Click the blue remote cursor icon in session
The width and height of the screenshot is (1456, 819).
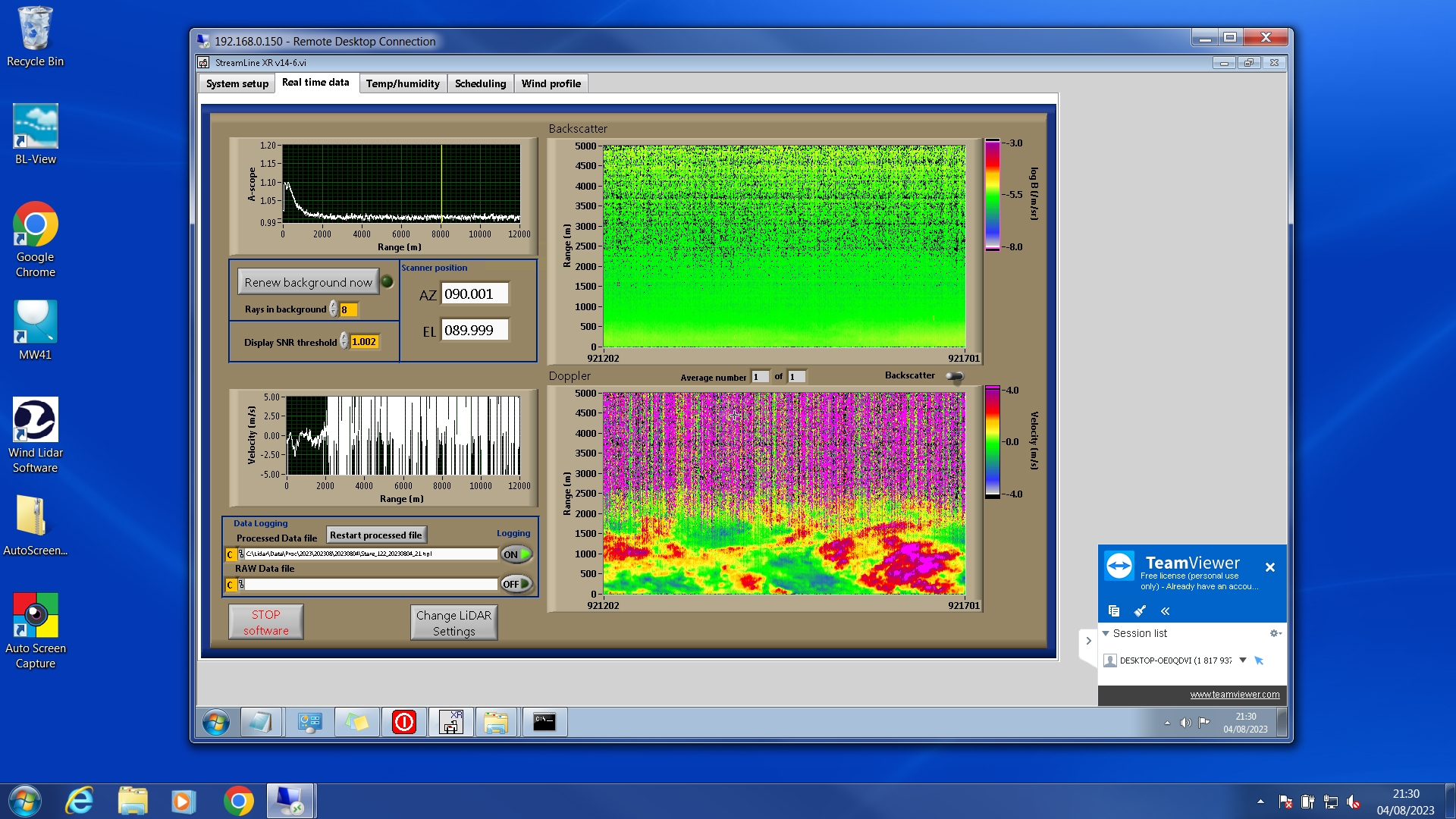coord(1259,661)
